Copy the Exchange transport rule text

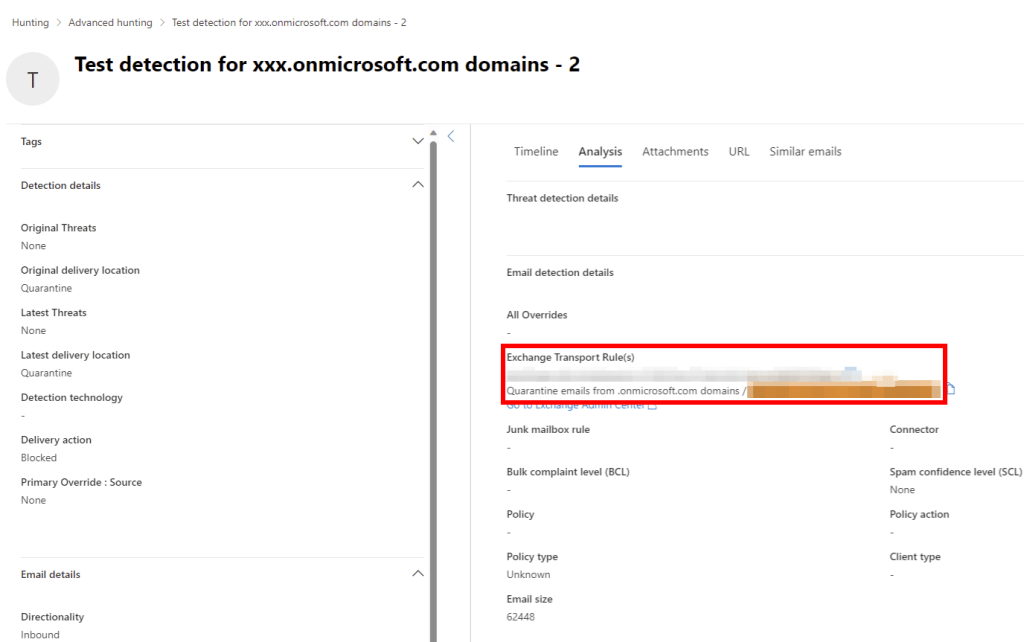(951, 389)
